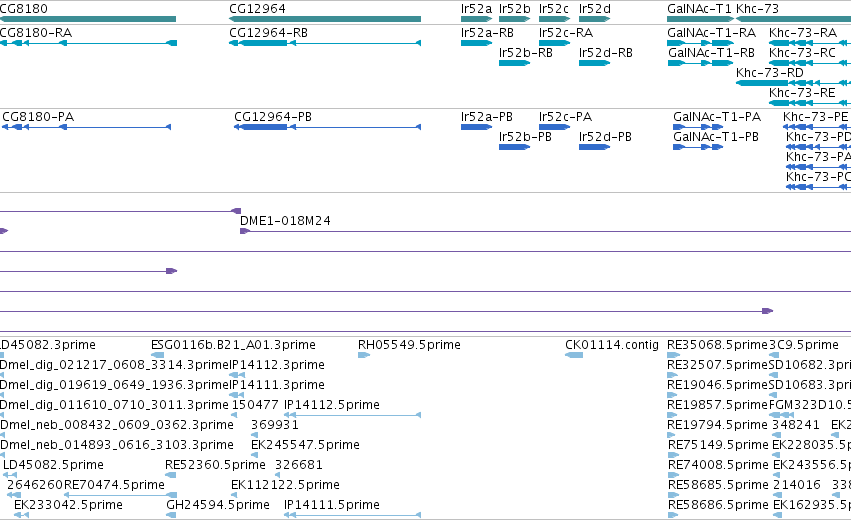This screenshot has height=520, width=851.
Task: Select the GalNAc-T1 gene label
Action: (699, 9)
